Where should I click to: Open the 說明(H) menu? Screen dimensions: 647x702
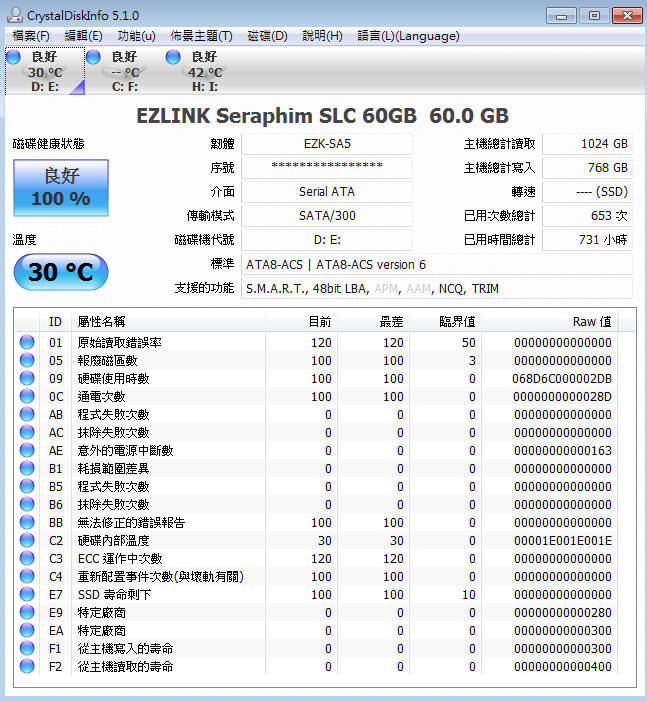tap(322, 36)
